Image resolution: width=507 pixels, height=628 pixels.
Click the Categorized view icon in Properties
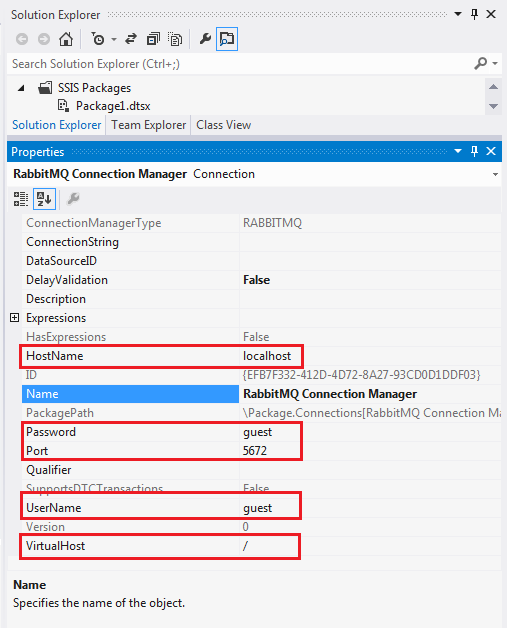[21, 199]
